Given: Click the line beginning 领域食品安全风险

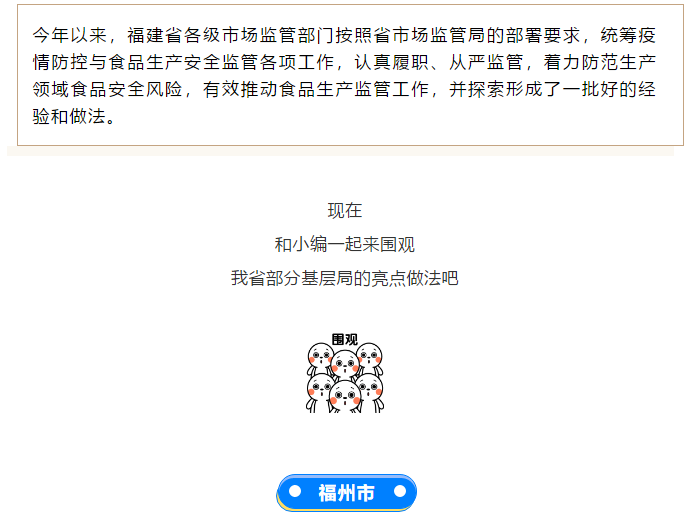Looking at the screenshot, I should (x=344, y=89).
